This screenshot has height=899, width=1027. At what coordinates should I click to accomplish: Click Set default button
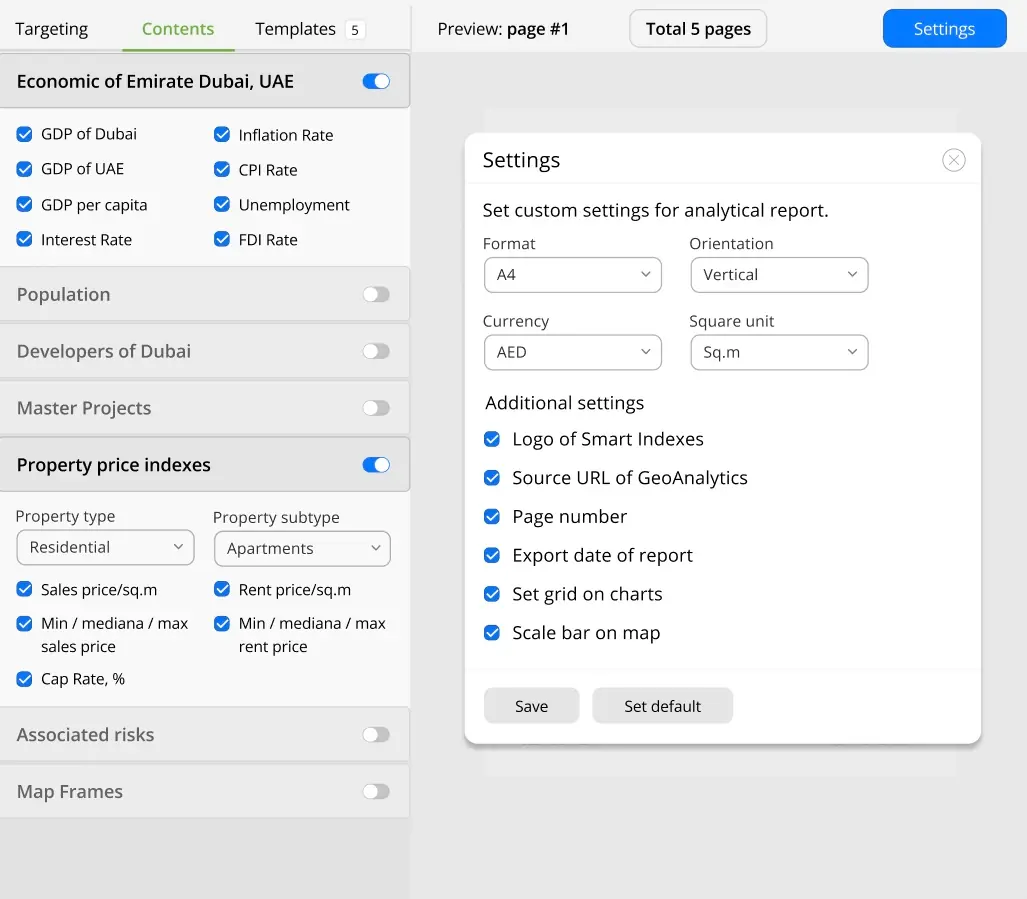pyautogui.click(x=662, y=706)
